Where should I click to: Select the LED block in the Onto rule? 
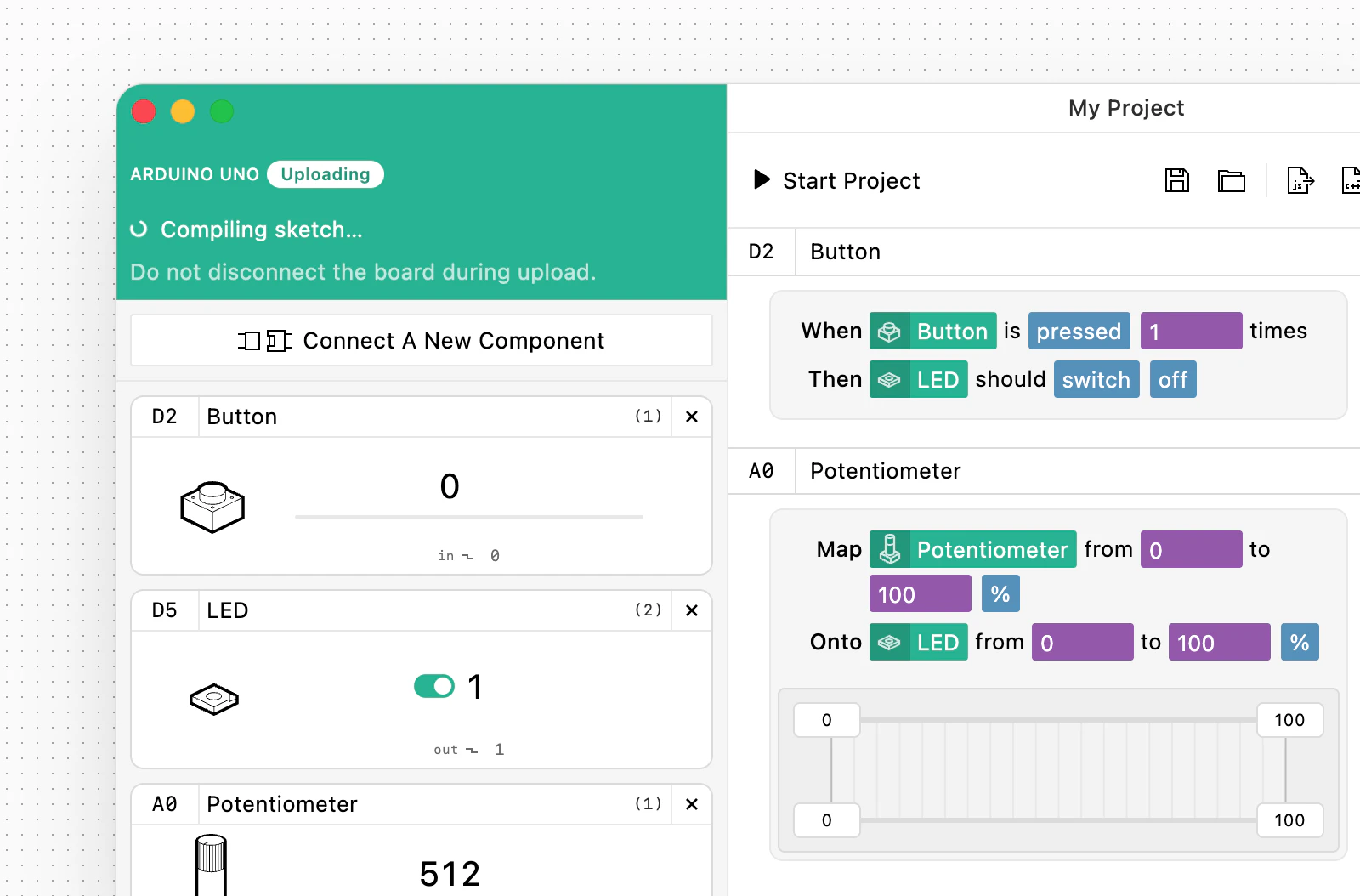pos(919,642)
